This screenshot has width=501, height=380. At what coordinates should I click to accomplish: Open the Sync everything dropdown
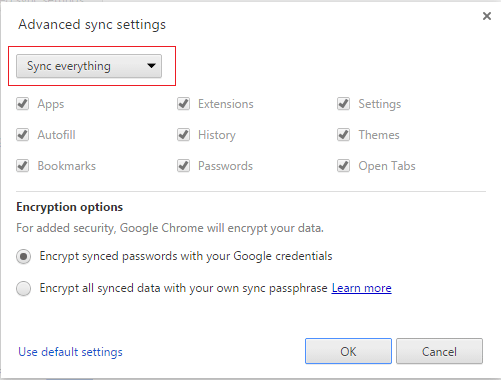(89, 66)
